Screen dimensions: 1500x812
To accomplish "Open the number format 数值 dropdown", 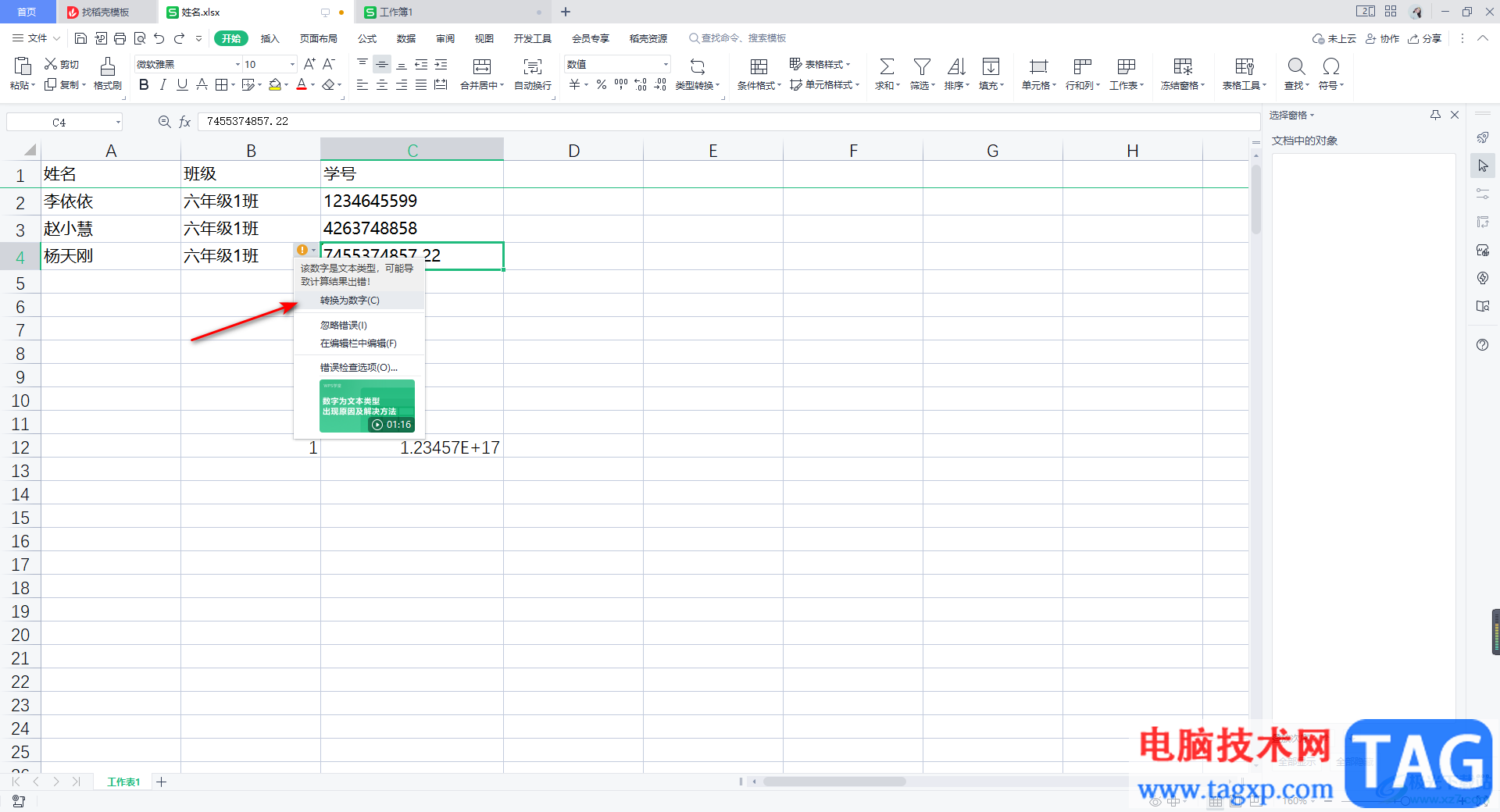I will click(x=666, y=64).
